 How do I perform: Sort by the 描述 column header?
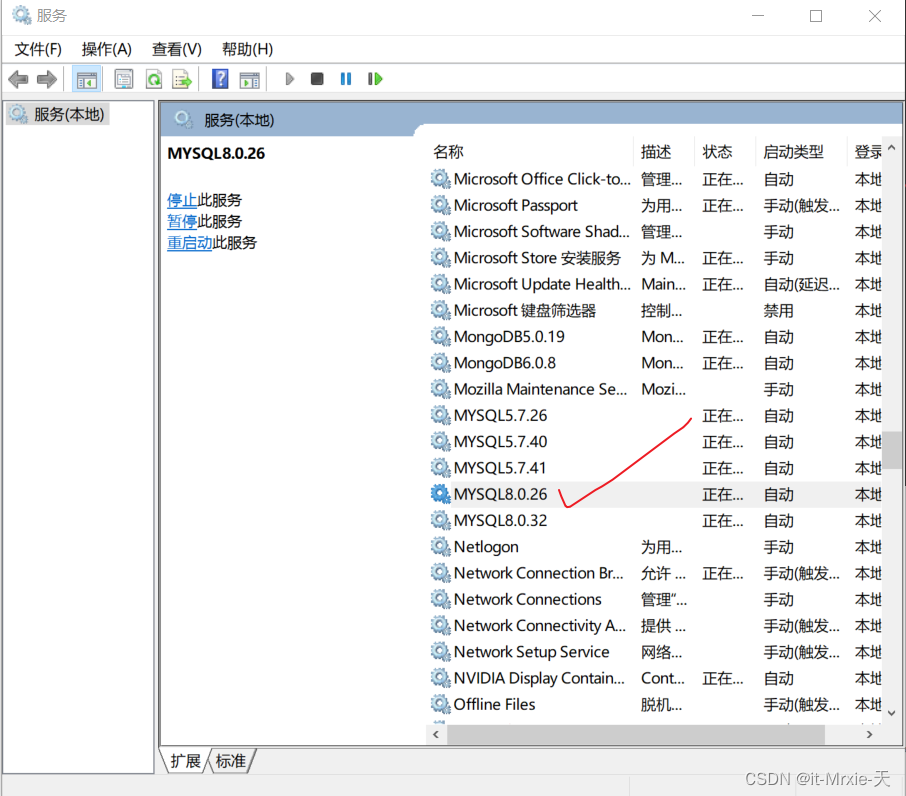(656, 152)
